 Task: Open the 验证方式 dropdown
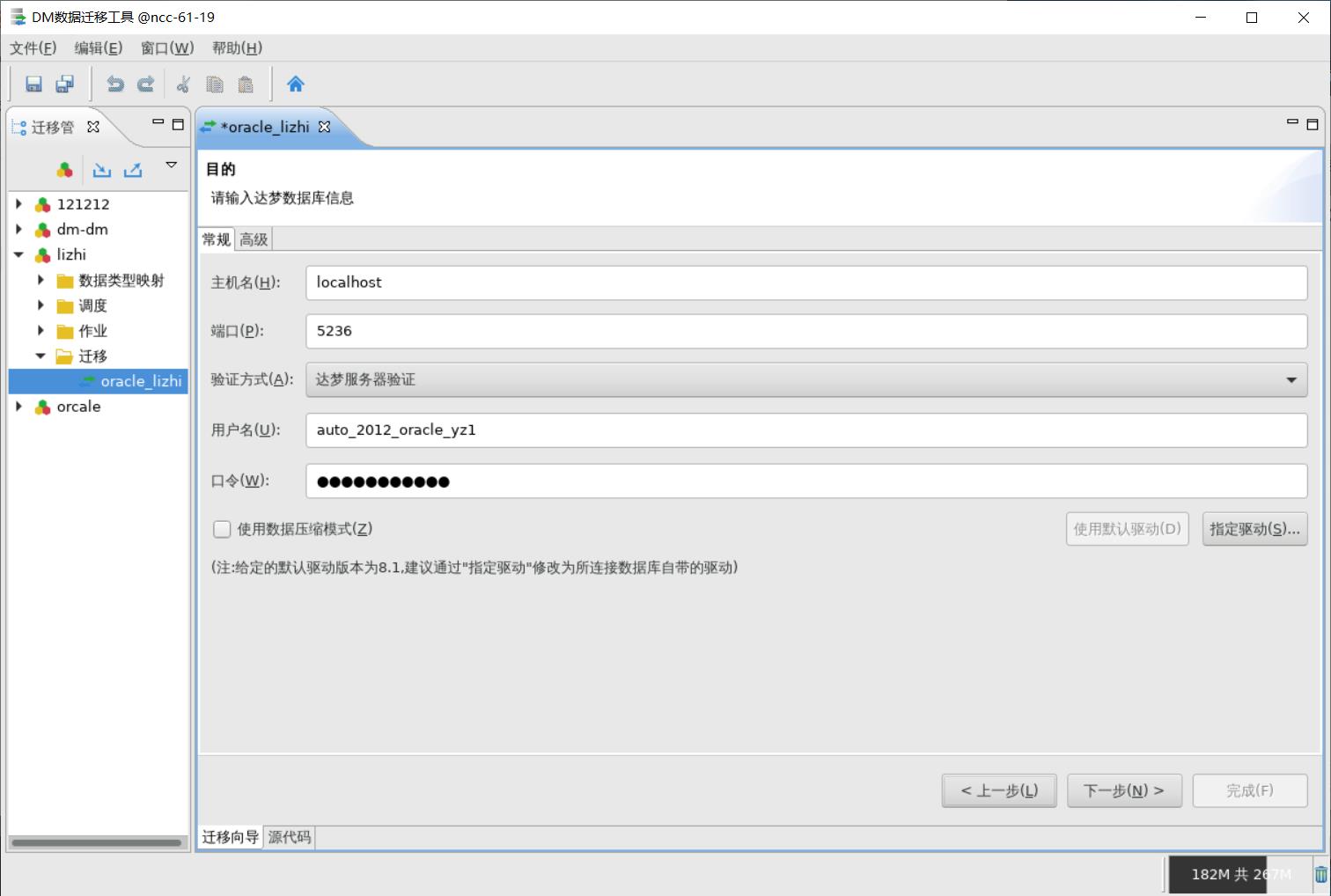point(806,379)
